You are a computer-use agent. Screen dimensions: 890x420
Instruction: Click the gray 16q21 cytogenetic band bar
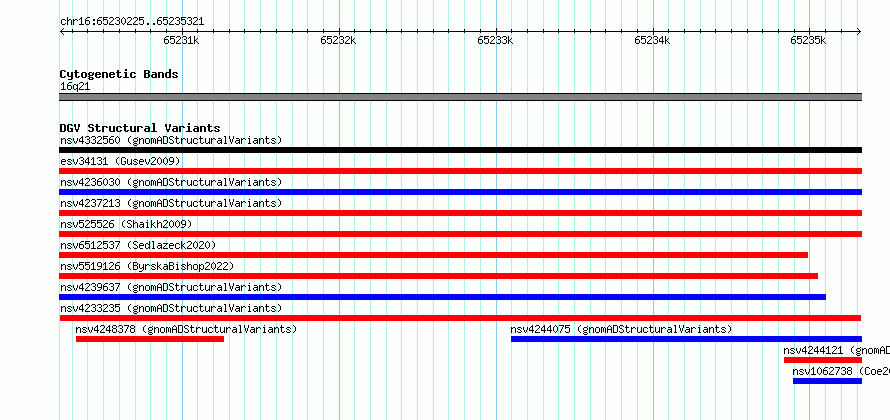[x=460, y=97]
